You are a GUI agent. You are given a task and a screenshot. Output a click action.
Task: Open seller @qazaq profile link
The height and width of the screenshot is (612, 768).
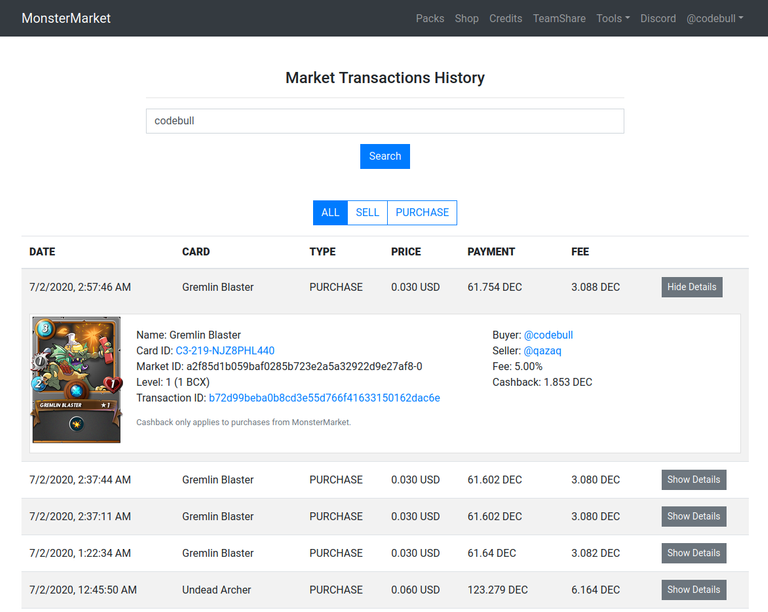tap(542, 351)
